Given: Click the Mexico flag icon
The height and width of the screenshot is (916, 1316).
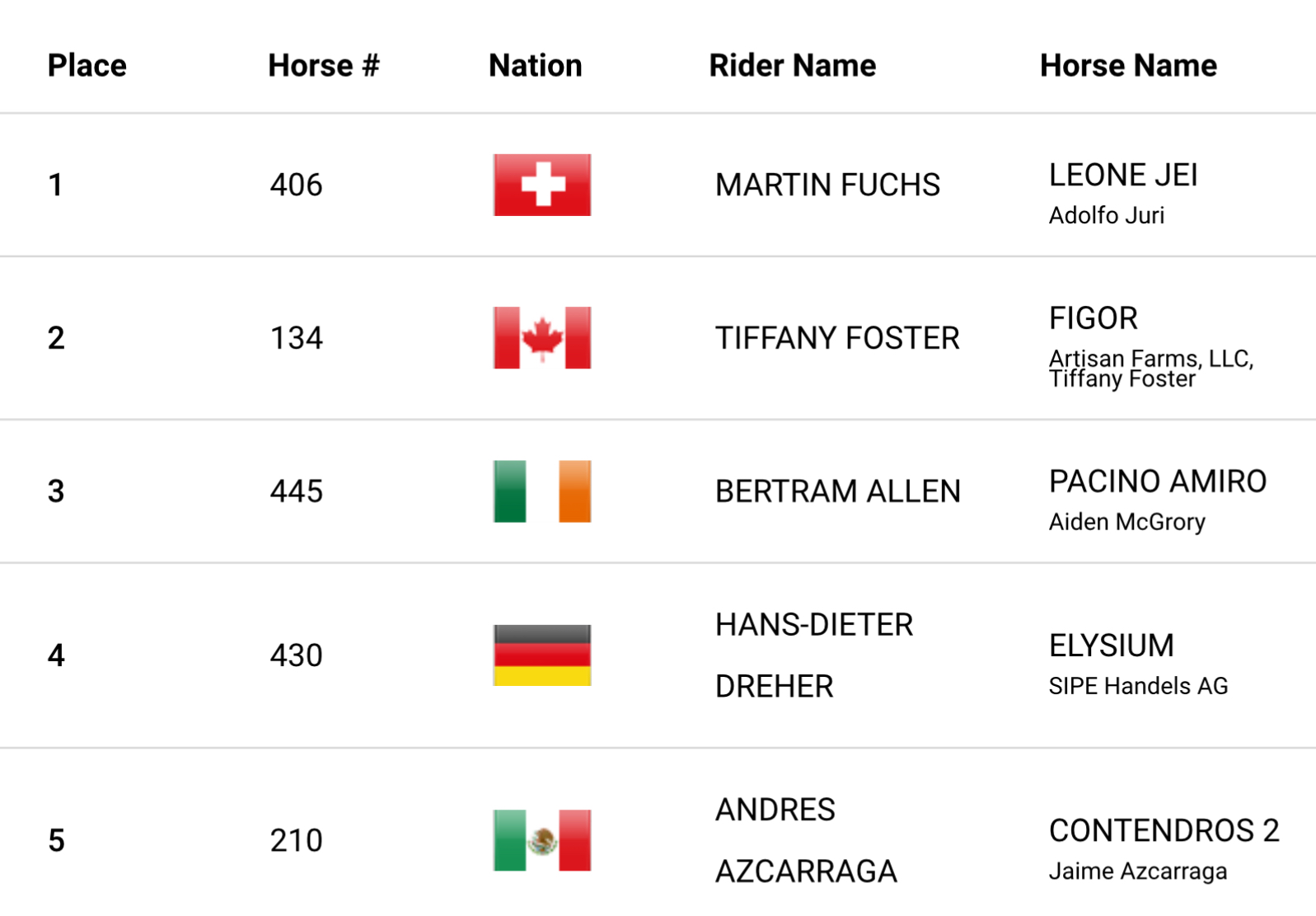Looking at the screenshot, I should click(542, 840).
